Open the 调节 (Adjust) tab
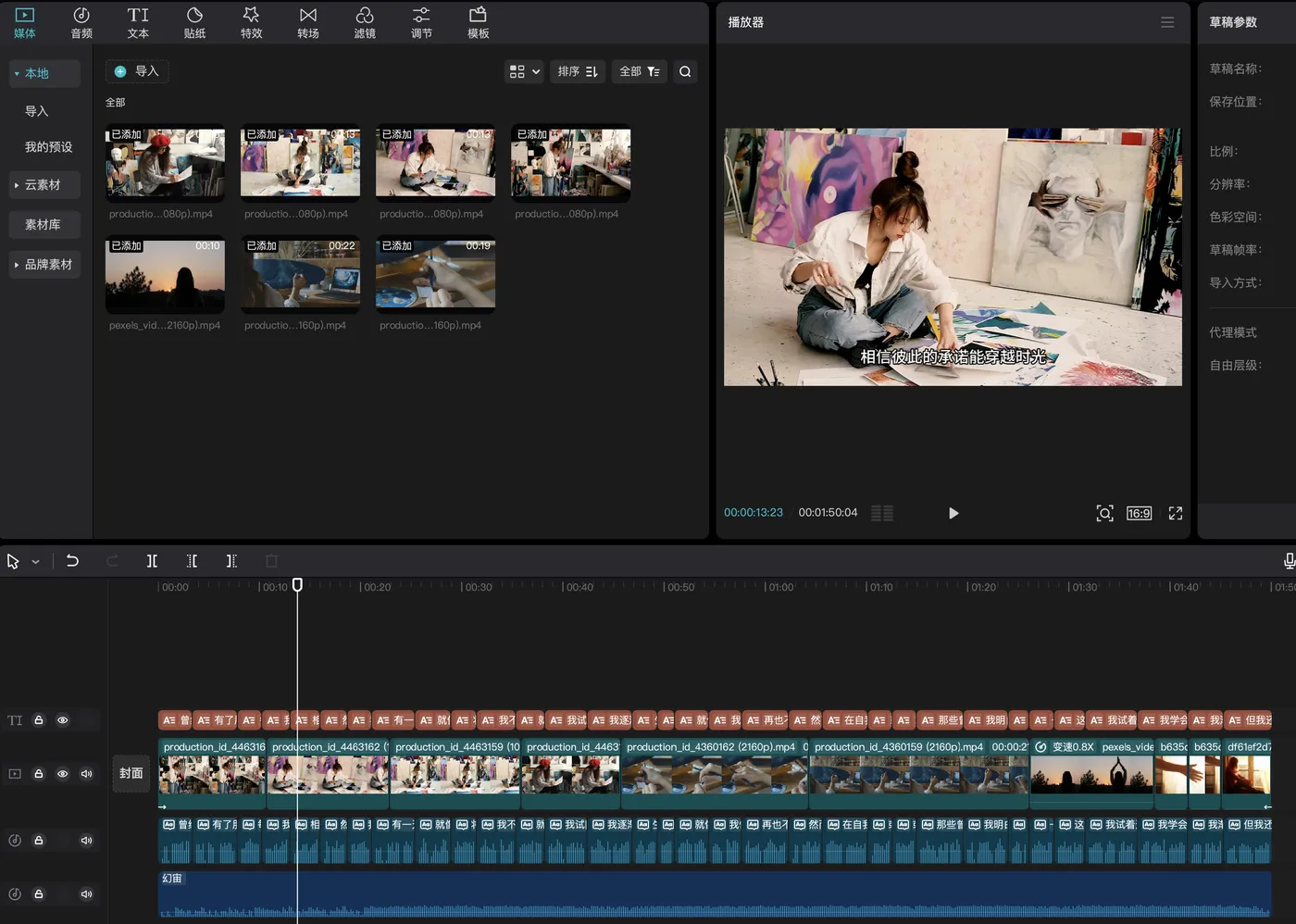The width and height of the screenshot is (1296, 924). click(421, 23)
